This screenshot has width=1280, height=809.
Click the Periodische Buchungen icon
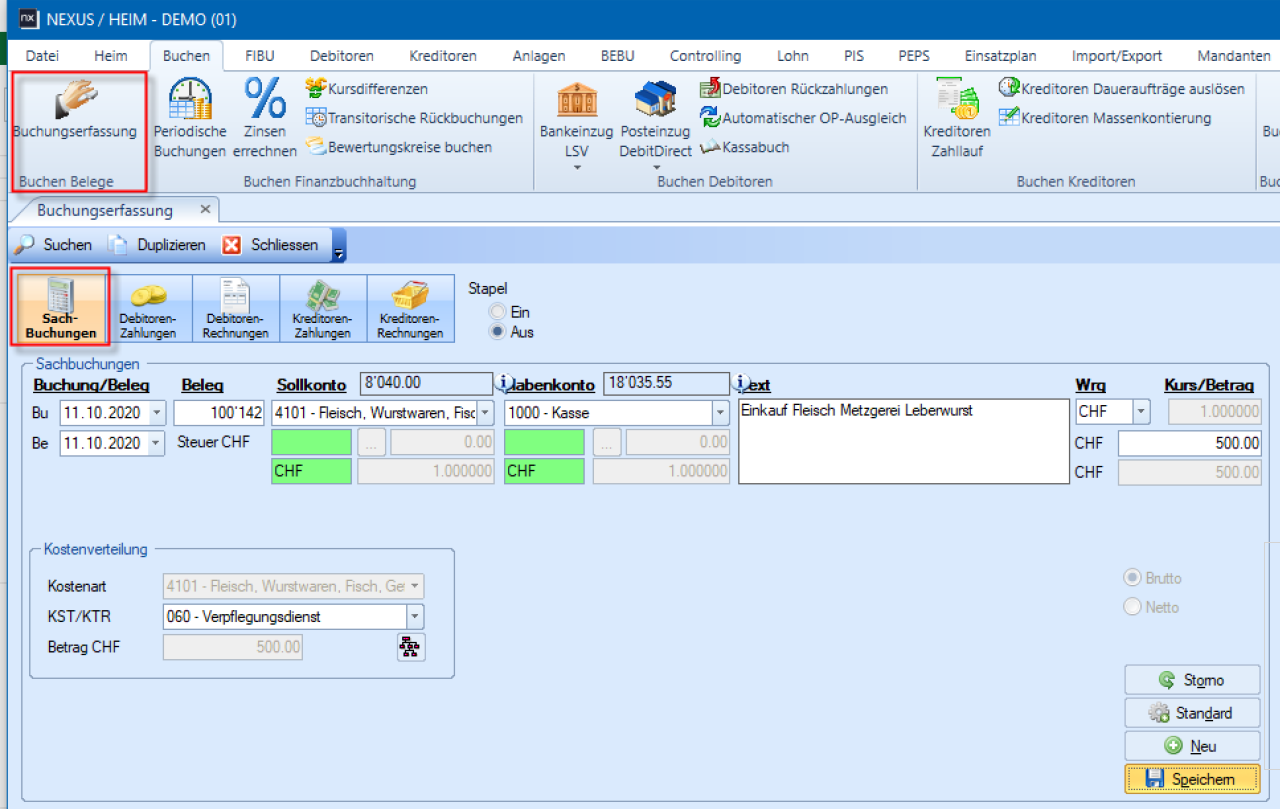click(x=190, y=116)
